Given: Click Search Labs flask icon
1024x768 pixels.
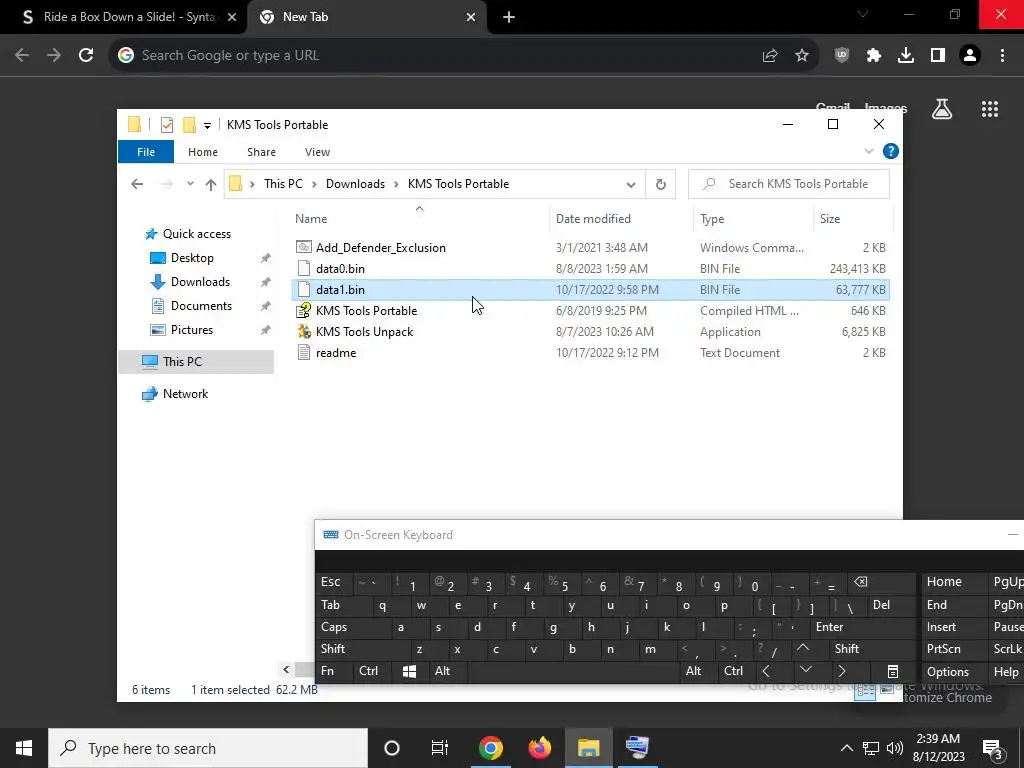Looking at the screenshot, I should point(942,109).
